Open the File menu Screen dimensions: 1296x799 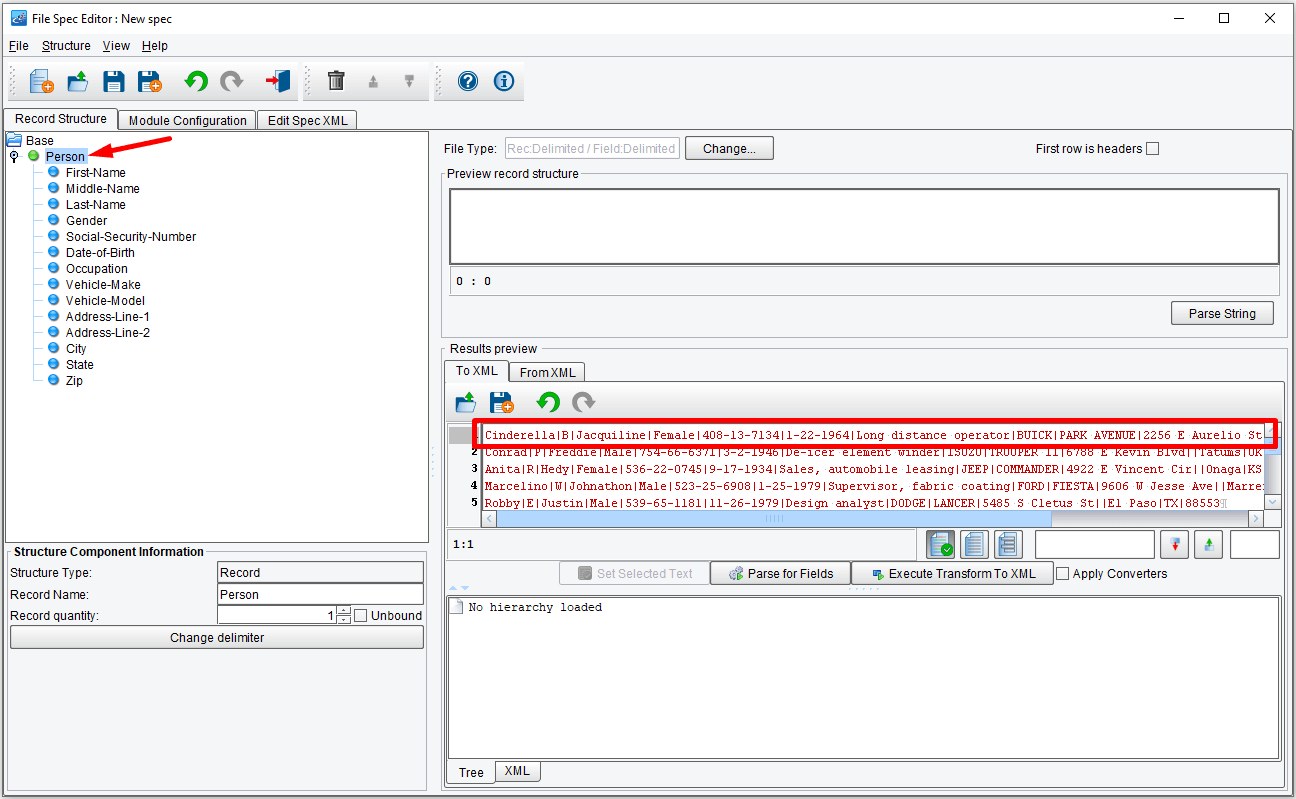click(18, 46)
